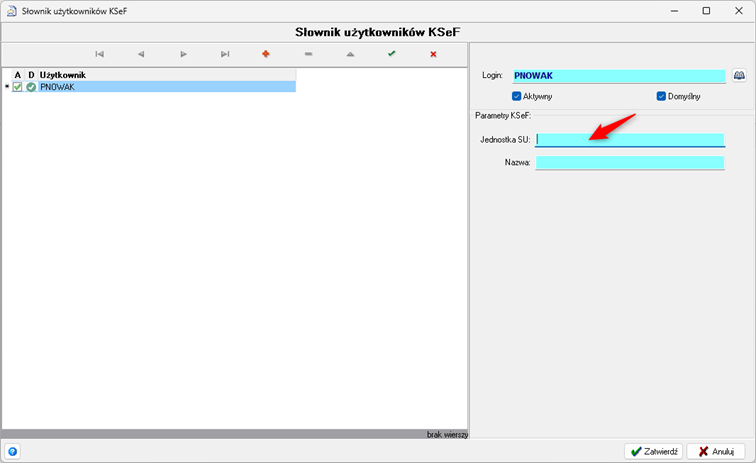The image size is (756, 463).
Task: Toggle the Aktywny checkbox
Action: pyautogui.click(x=517, y=96)
